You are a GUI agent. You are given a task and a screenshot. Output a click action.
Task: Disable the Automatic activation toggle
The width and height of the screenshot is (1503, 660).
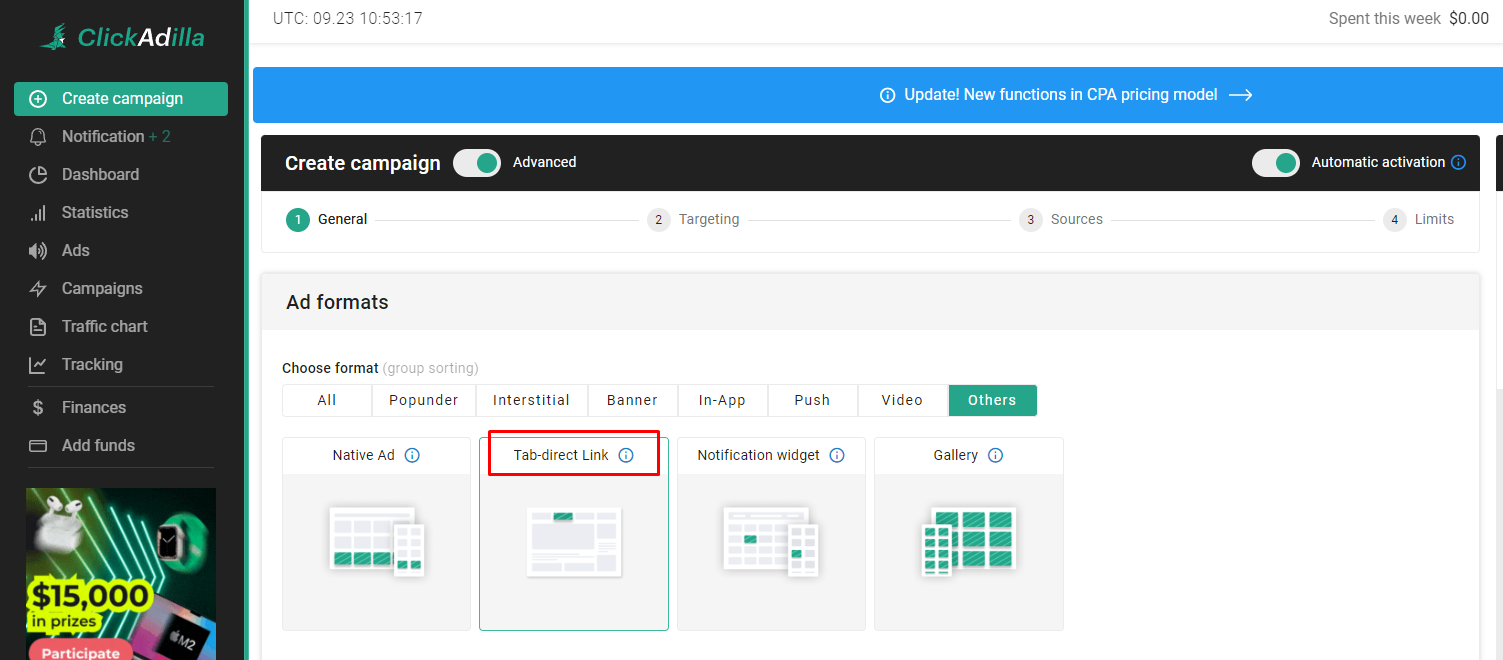pos(1276,161)
